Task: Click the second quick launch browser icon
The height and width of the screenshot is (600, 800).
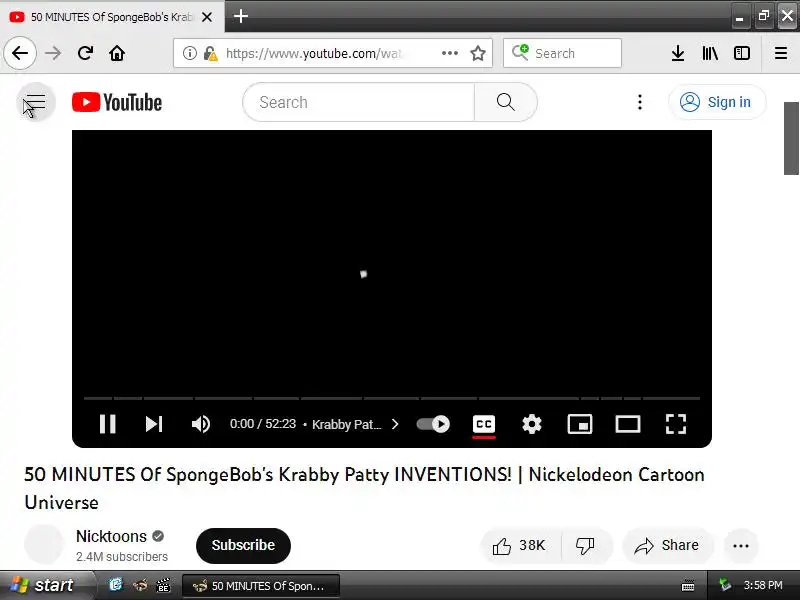Action: point(140,585)
